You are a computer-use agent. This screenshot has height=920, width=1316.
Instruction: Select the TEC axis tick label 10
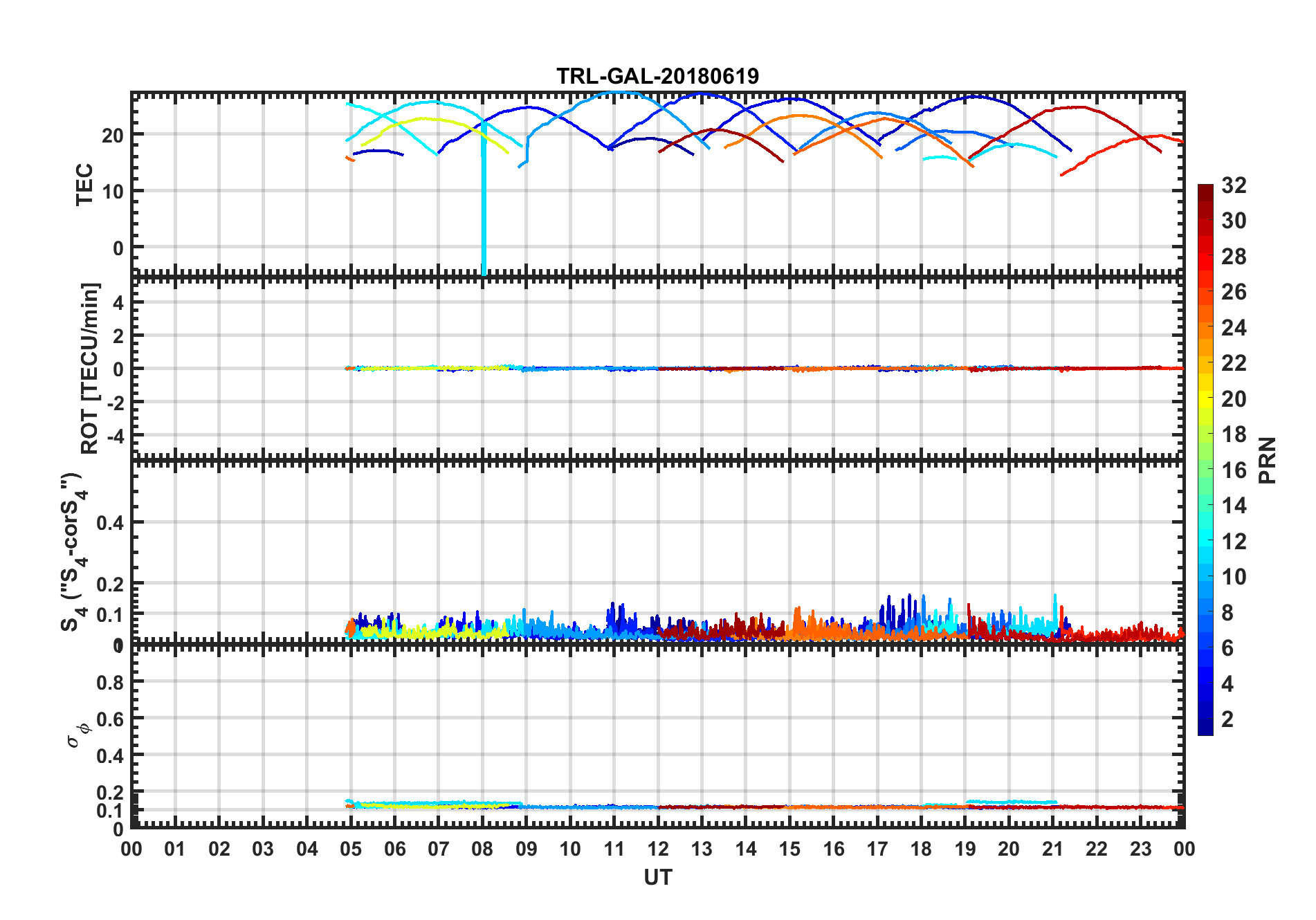pos(113,192)
